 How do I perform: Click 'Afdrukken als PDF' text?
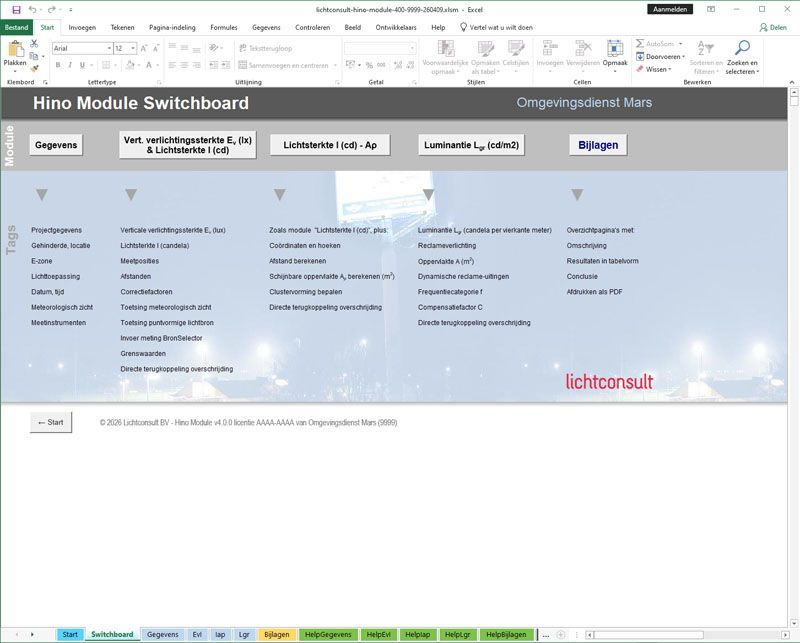coord(594,292)
